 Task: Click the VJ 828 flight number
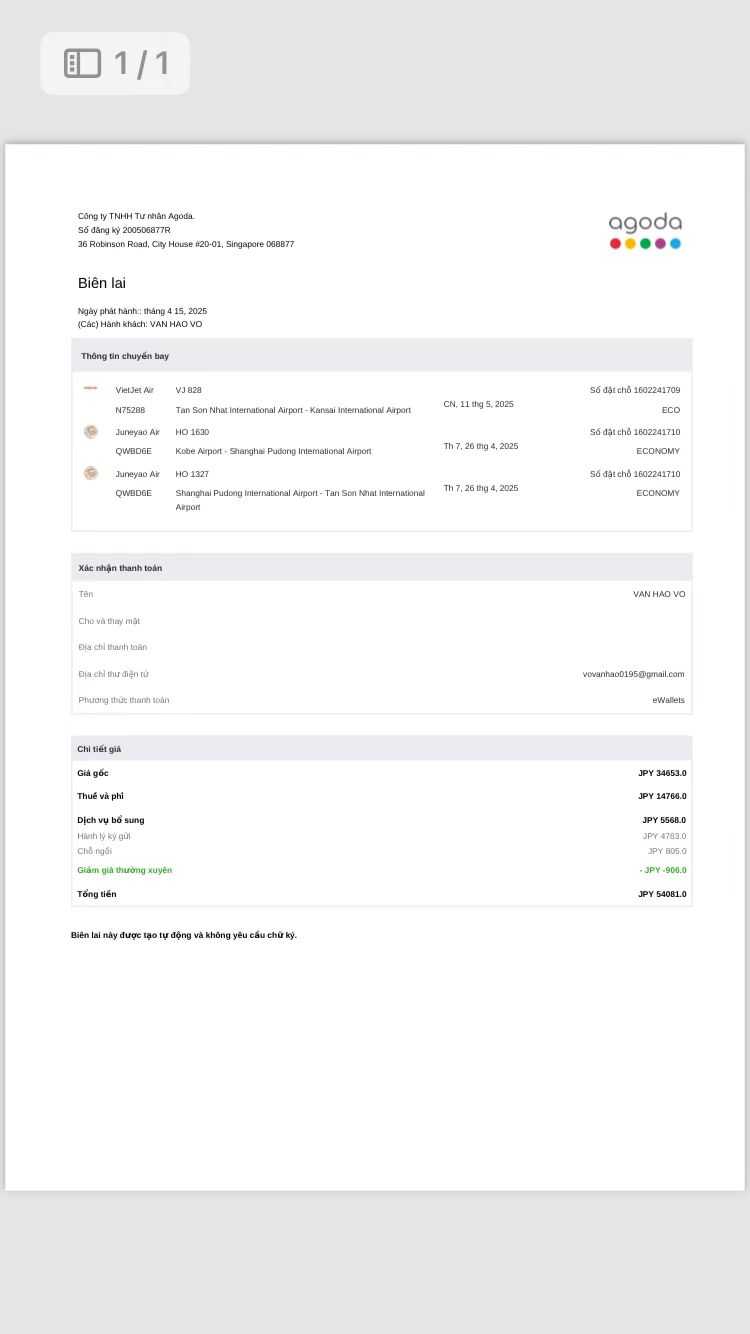188,390
